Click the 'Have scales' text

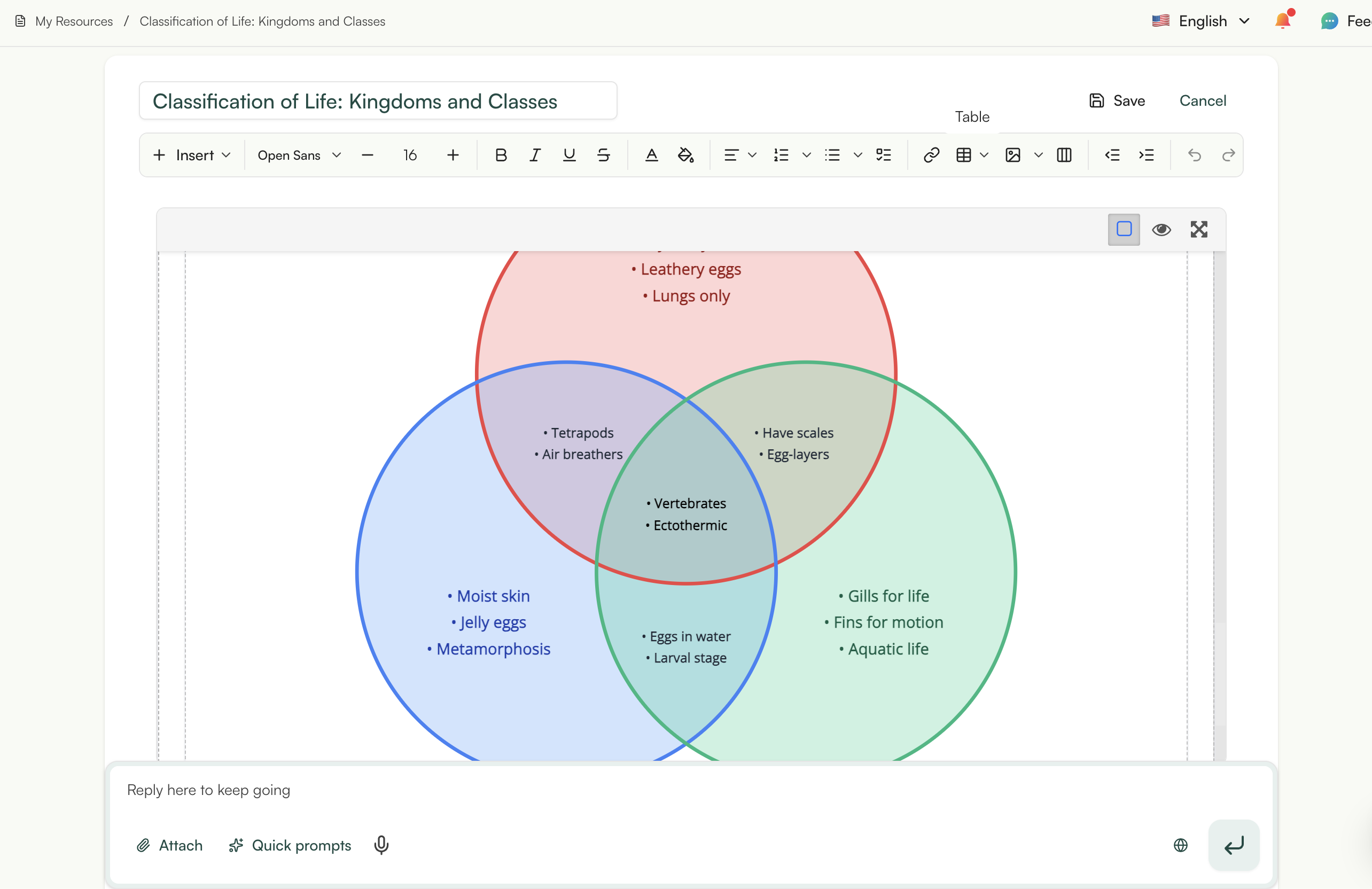[x=798, y=433]
